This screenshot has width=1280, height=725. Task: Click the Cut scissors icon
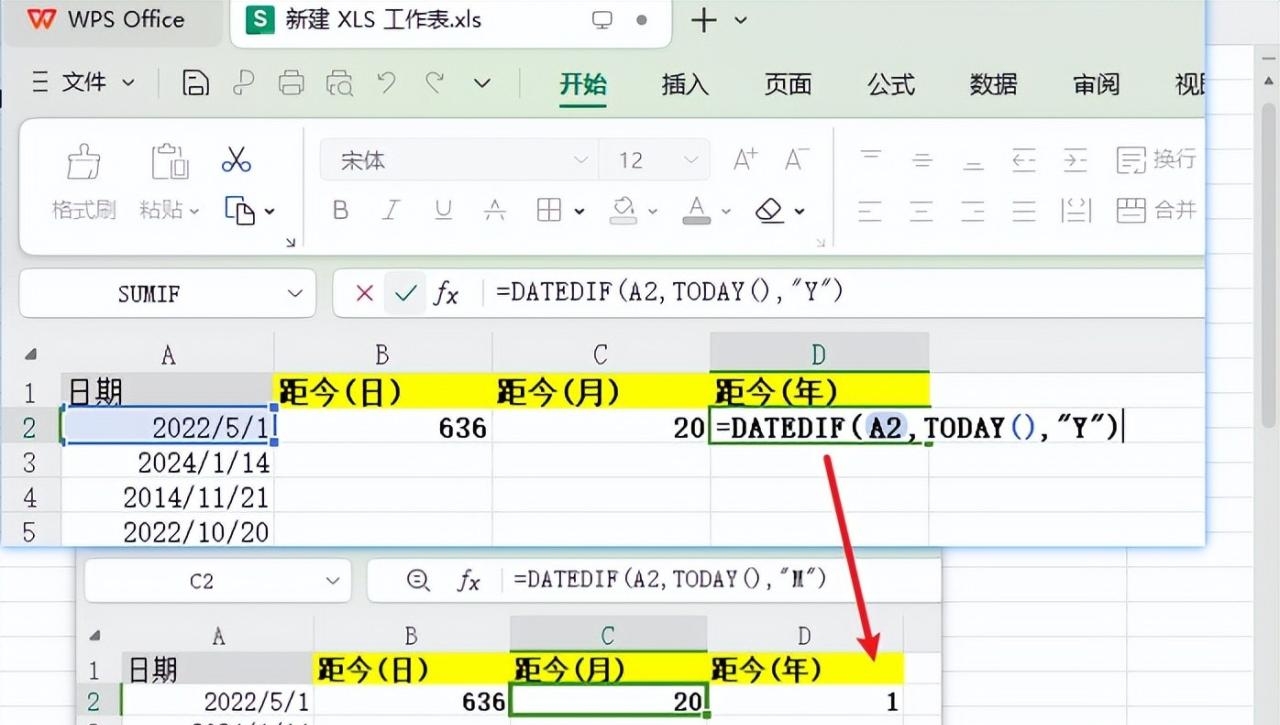[237, 160]
